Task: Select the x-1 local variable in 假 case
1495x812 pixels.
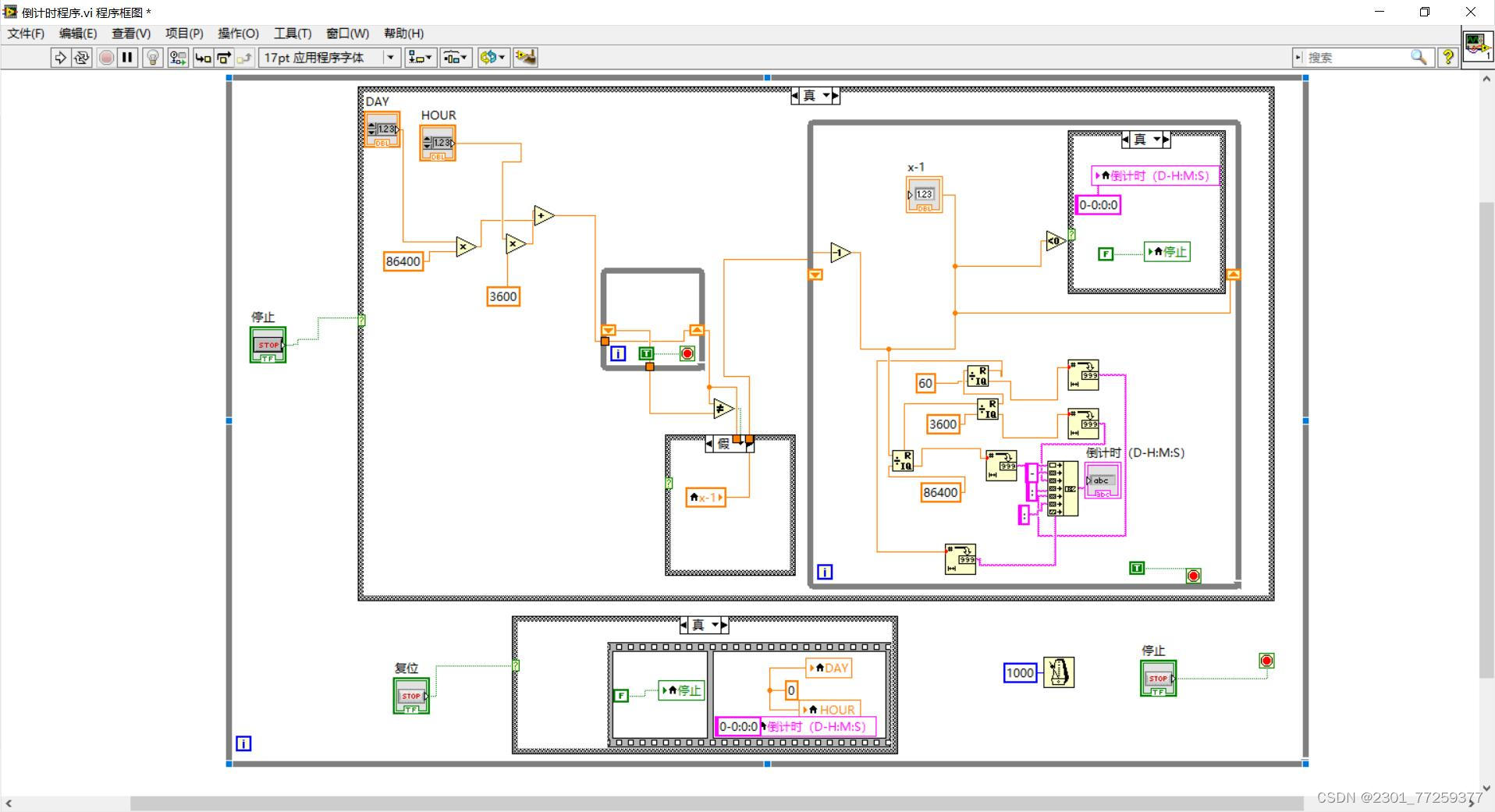Action: (x=705, y=497)
